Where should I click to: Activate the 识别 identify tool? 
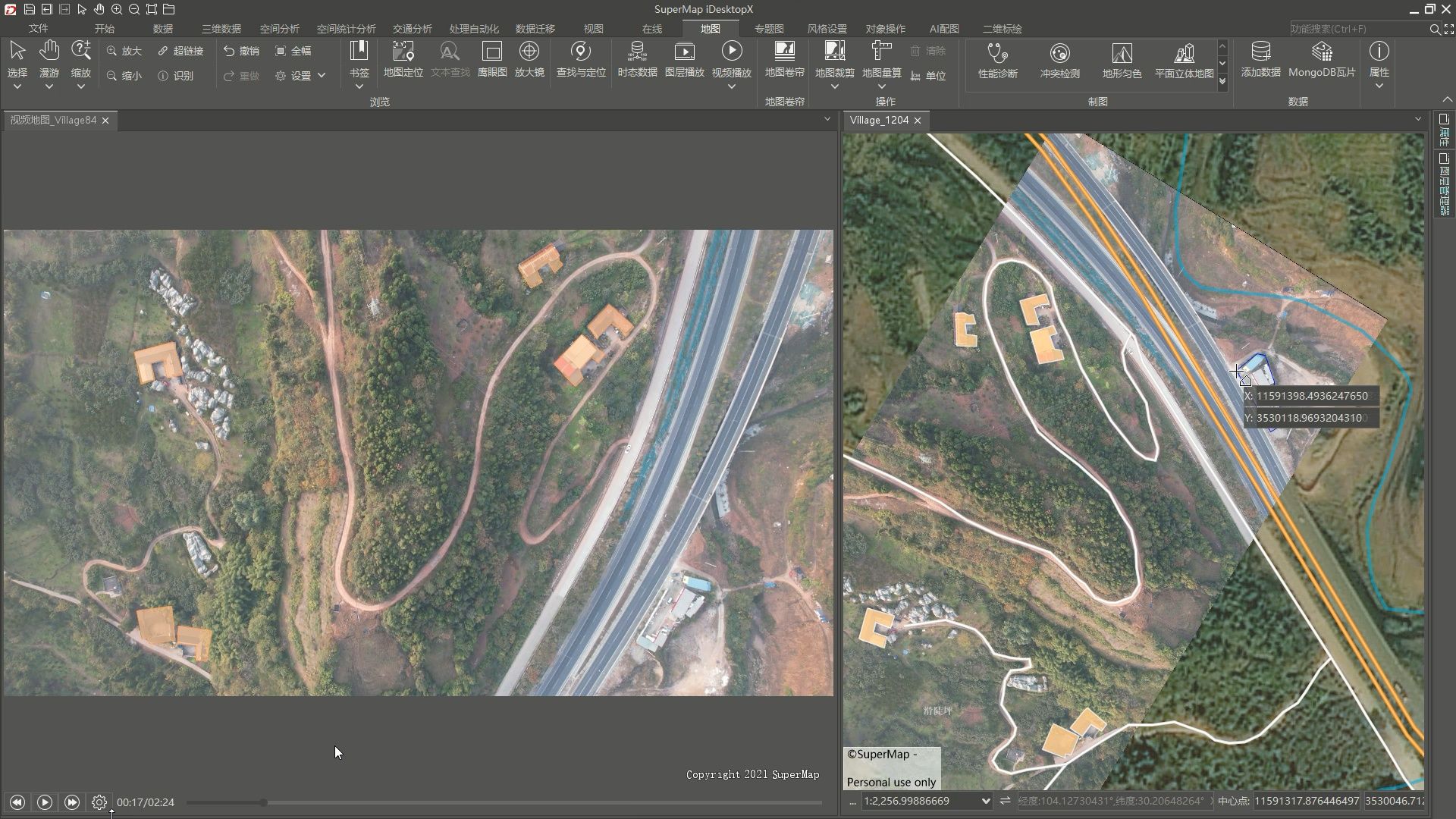click(x=176, y=76)
